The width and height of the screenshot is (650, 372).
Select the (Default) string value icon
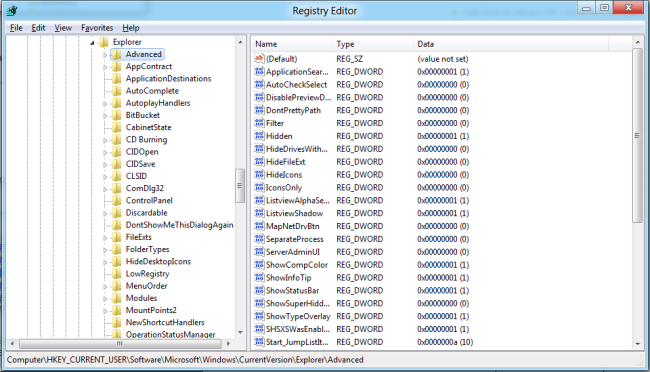(259, 58)
